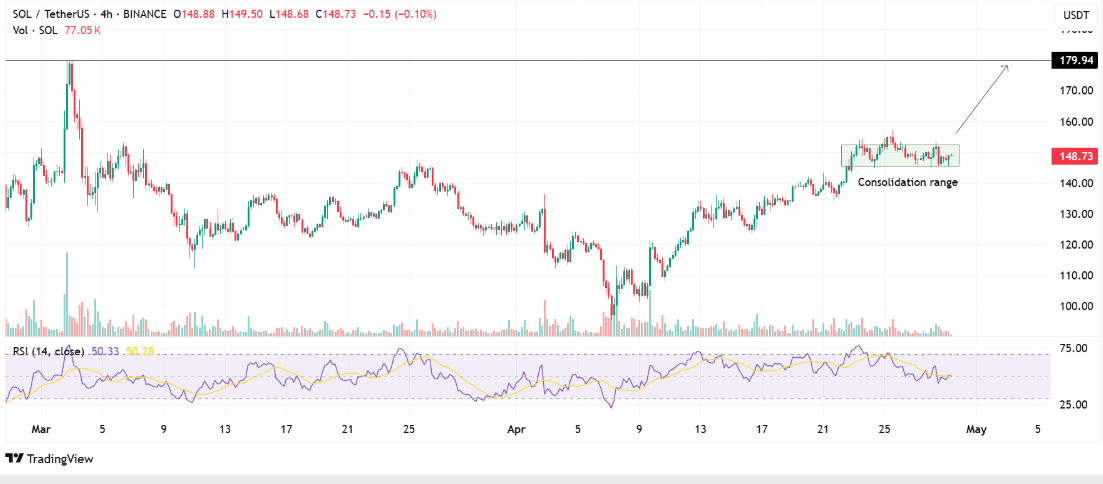
Task: Select the 179.94 price line label
Action: [1073, 60]
